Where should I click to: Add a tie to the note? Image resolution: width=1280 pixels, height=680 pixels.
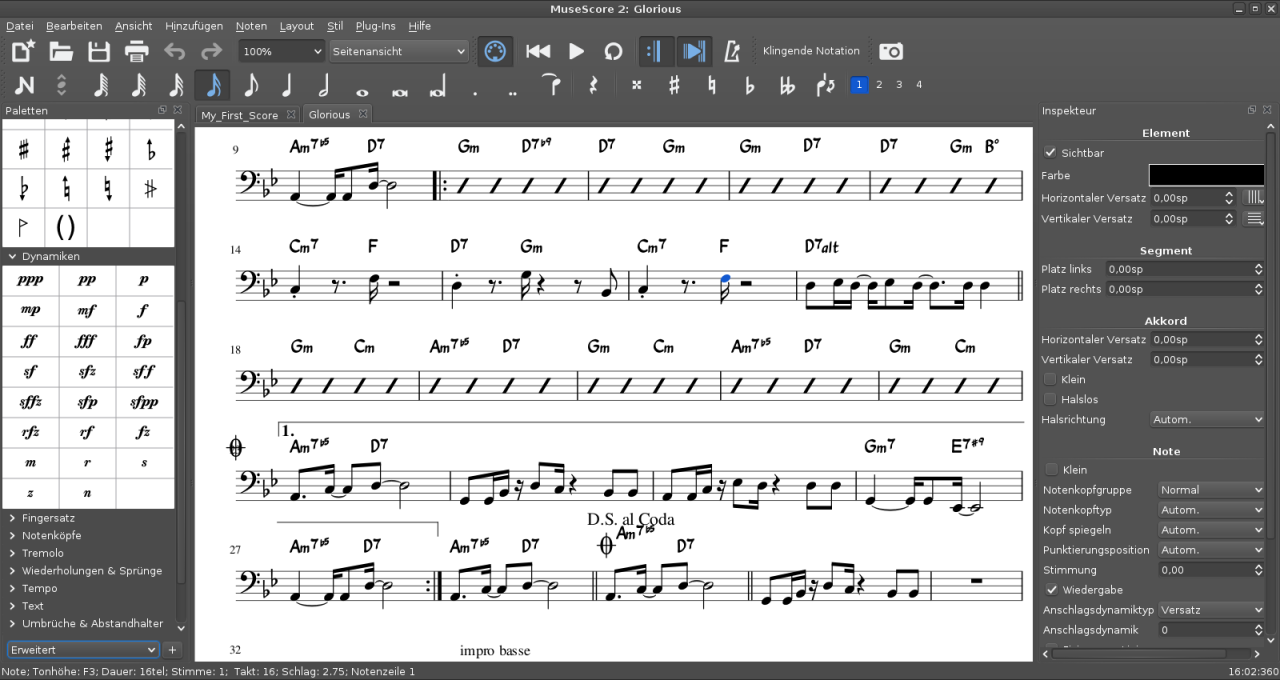[550, 85]
